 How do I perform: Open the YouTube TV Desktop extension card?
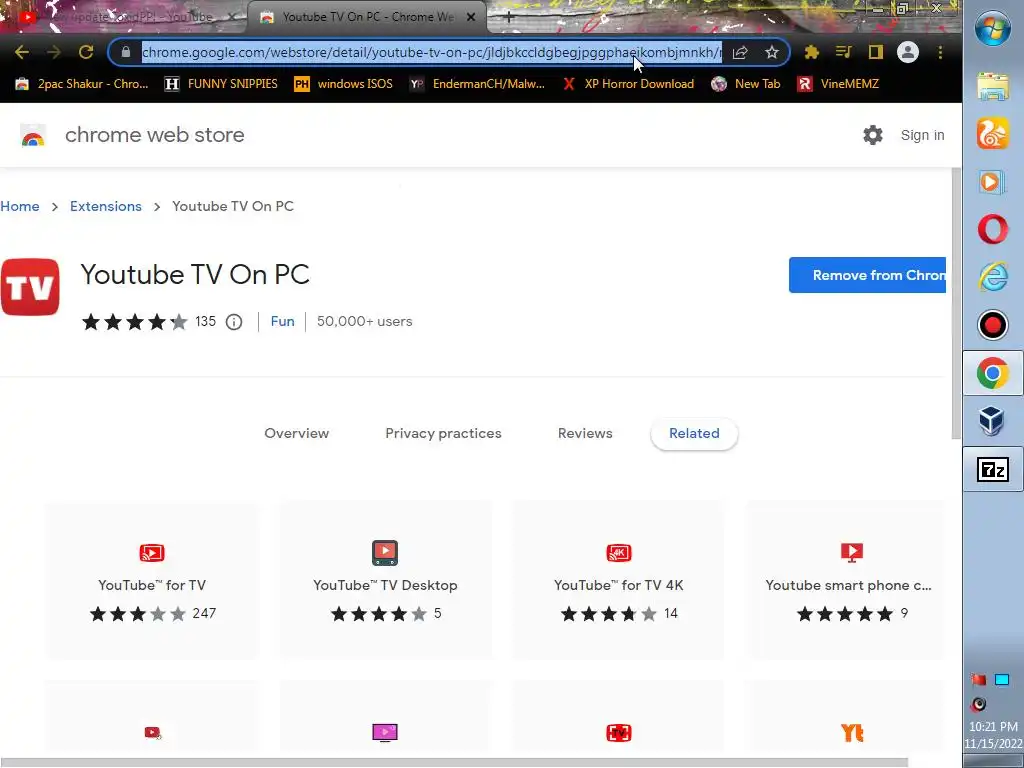tap(385, 580)
